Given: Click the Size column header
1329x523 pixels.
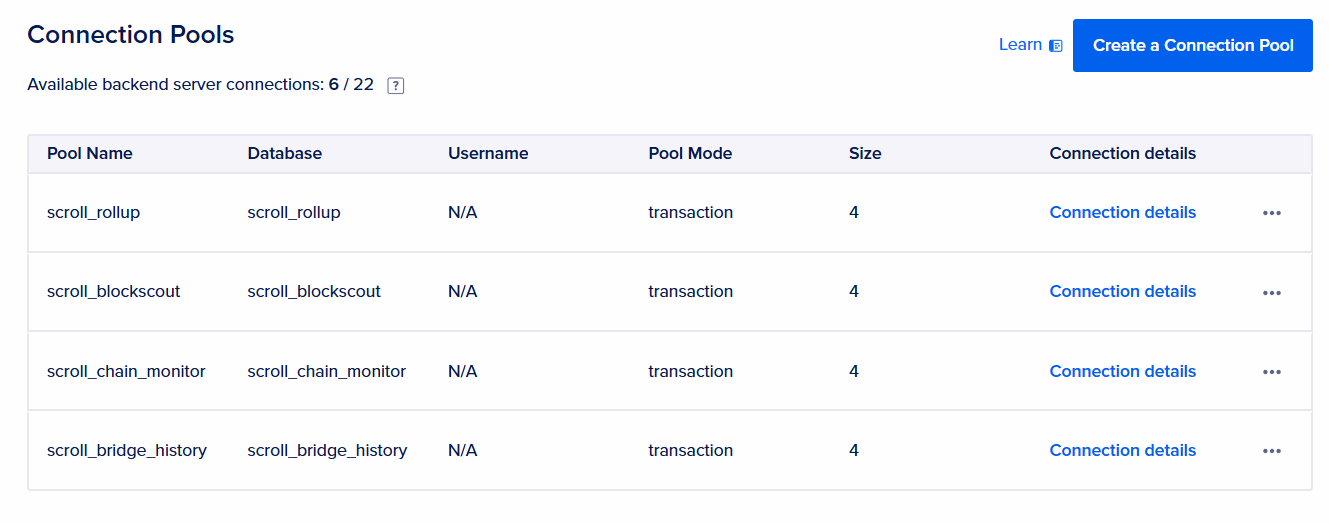Looking at the screenshot, I should (865, 153).
